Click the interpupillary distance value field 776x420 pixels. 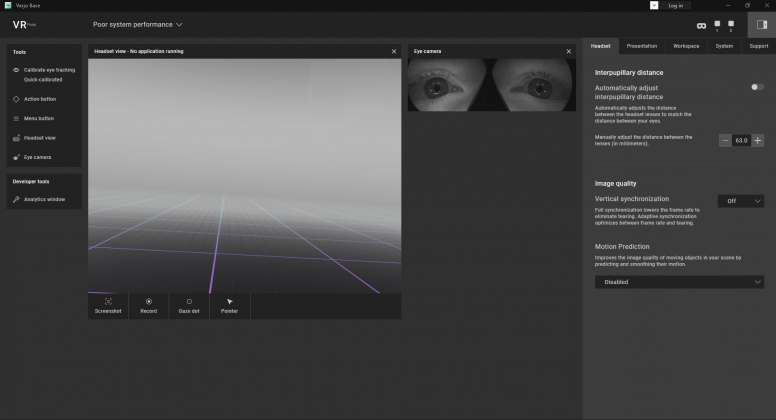pyautogui.click(x=741, y=140)
